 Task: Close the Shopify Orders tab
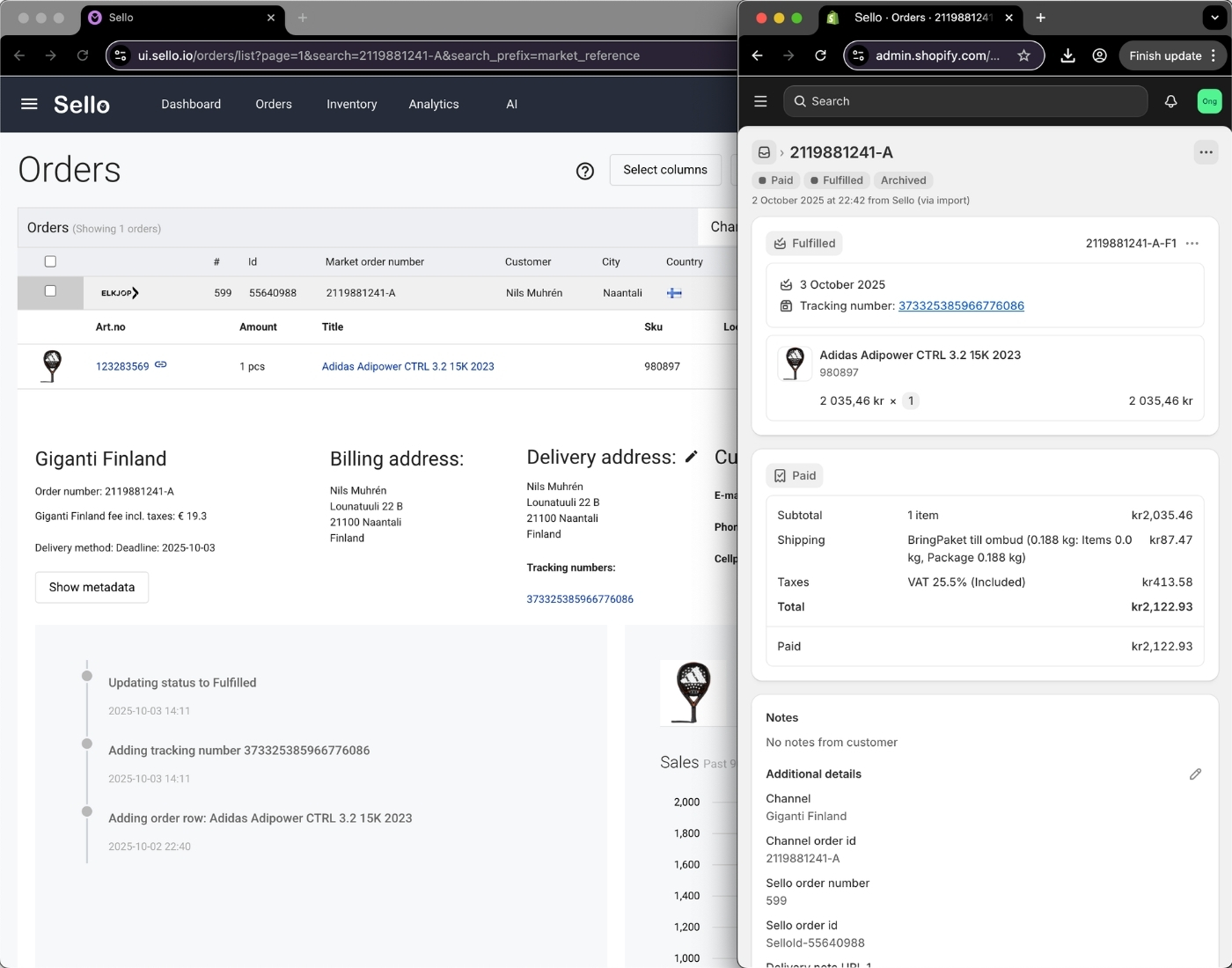pyautogui.click(x=1009, y=18)
